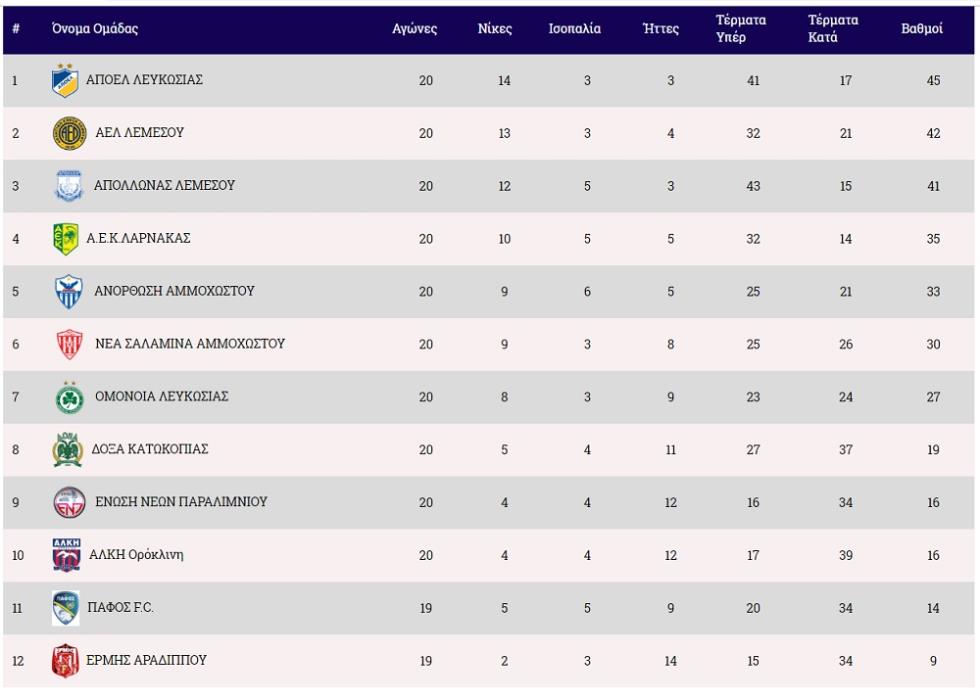Open the ΑΠΟΕΛ ΛΕΥΚΩΣΙΑΣ team name link
The image size is (980, 700).
[144, 80]
